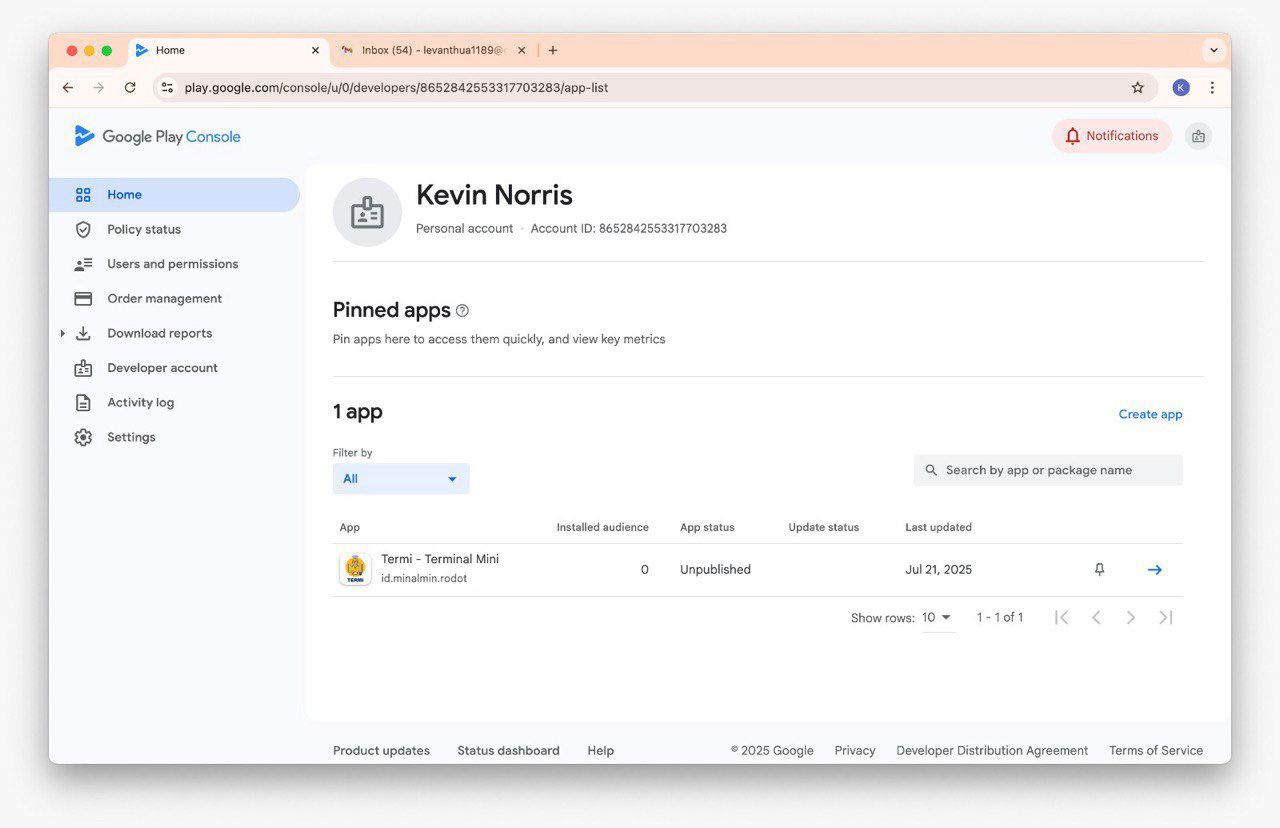Click the profile picture placeholder beside Kevin Norris
Screen dimensions: 1280x828
(x=367, y=212)
